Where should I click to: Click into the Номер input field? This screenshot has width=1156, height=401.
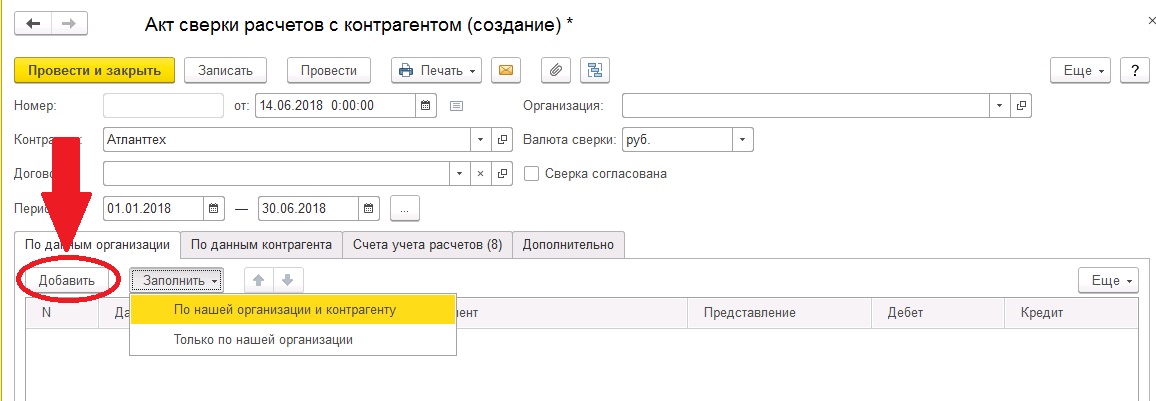click(x=163, y=105)
